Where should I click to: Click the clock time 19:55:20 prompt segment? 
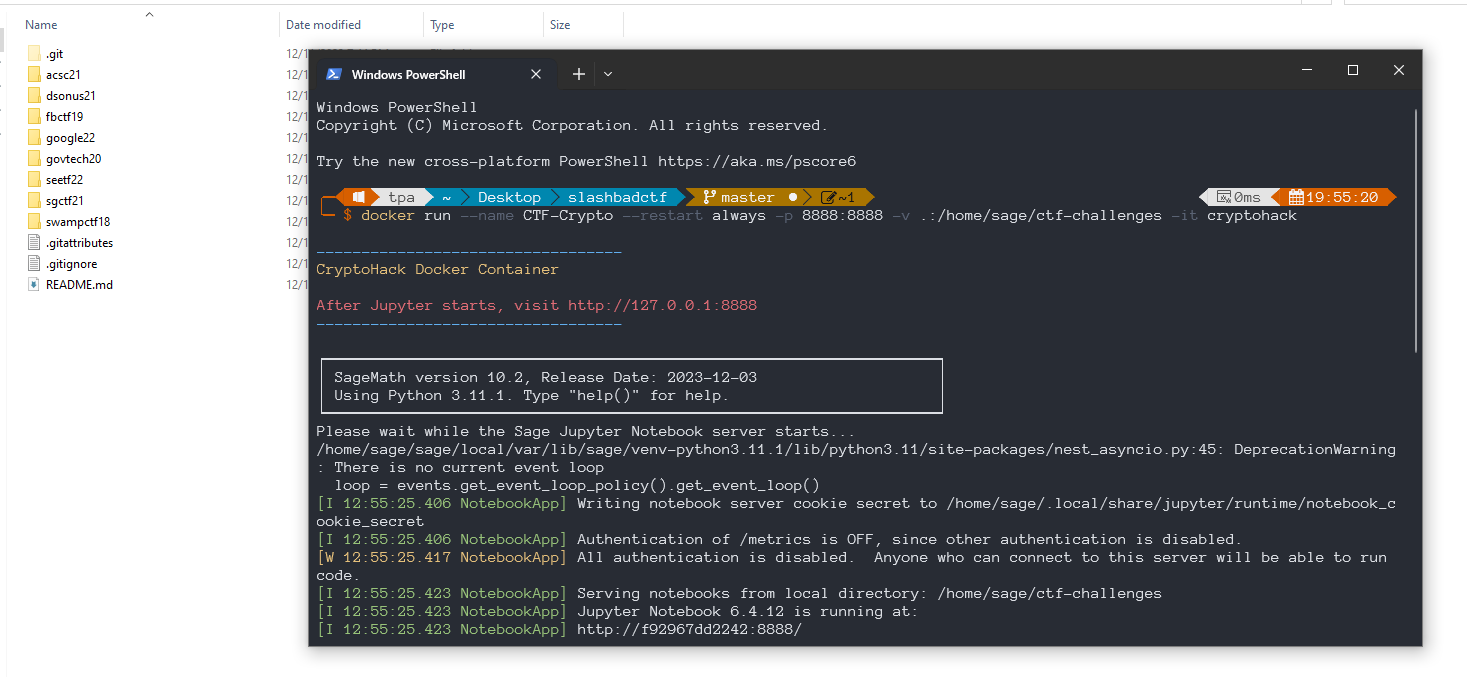(x=1334, y=198)
